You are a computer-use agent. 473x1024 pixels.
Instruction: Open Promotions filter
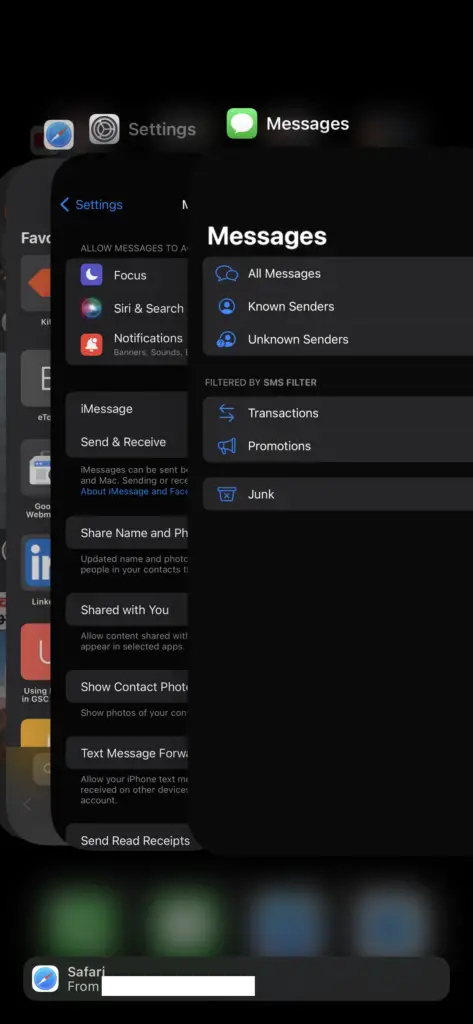(x=338, y=445)
